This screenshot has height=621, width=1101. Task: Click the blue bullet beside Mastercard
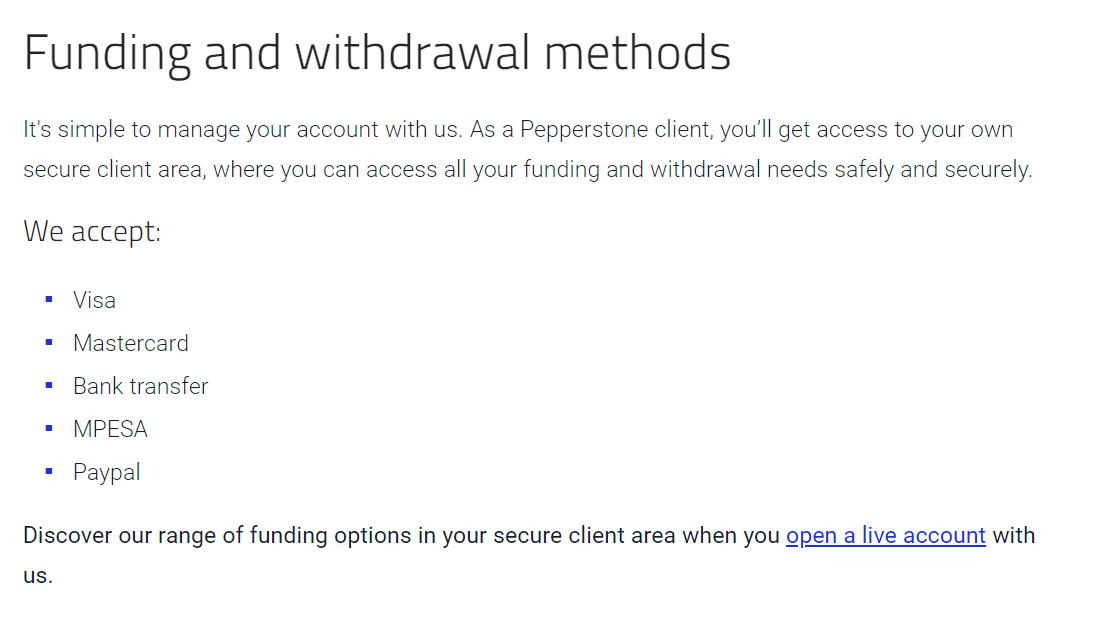[49, 343]
